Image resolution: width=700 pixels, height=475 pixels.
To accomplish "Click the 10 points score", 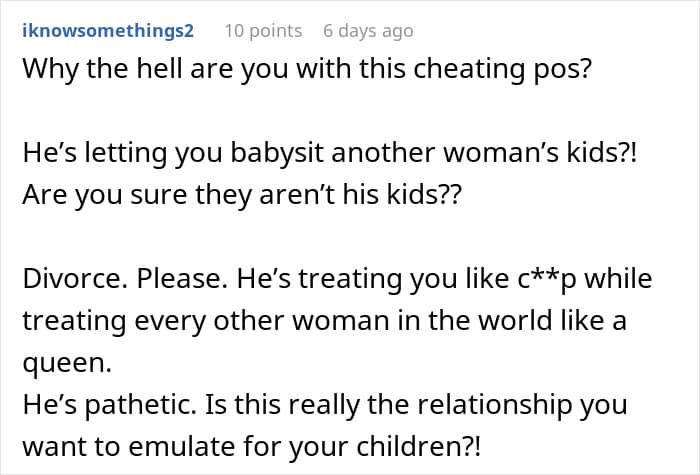I will [263, 31].
